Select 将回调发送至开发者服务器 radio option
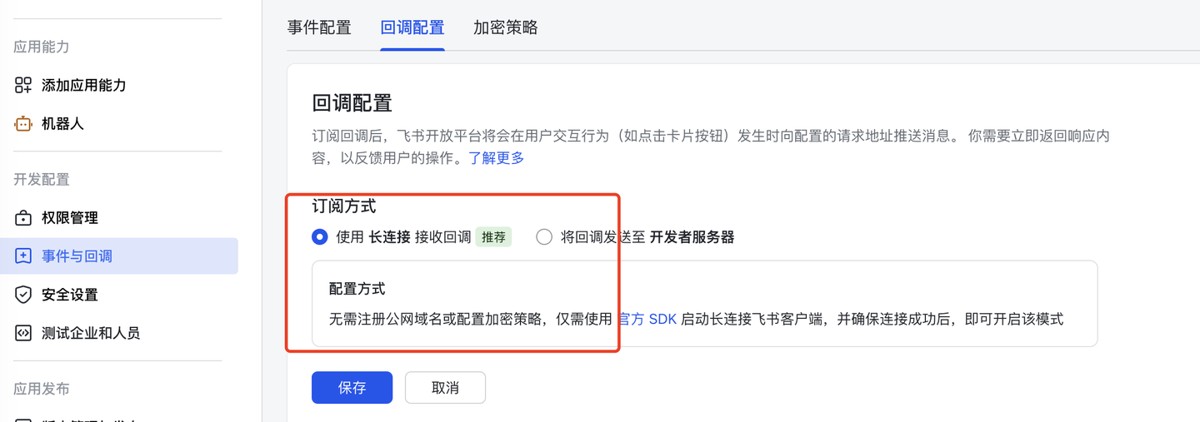Viewport: 1200px width, 422px height. [x=544, y=237]
